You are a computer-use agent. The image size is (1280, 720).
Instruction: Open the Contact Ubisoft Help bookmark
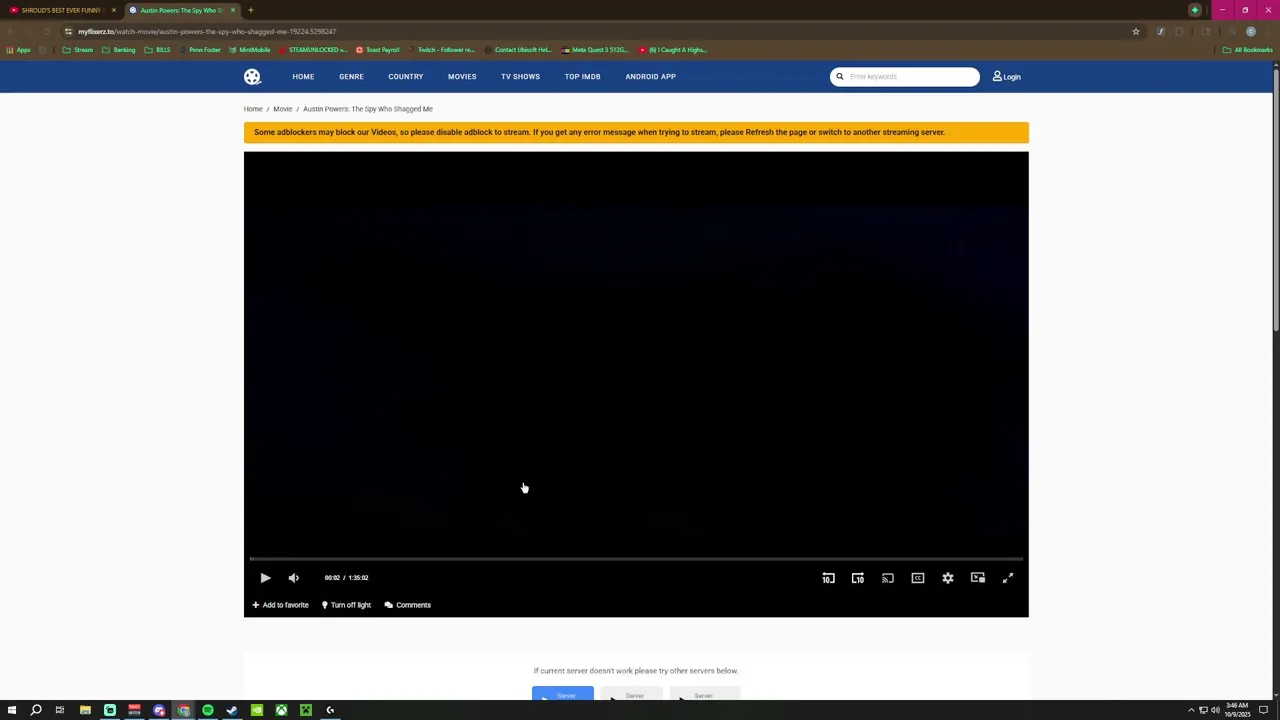coord(518,50)
